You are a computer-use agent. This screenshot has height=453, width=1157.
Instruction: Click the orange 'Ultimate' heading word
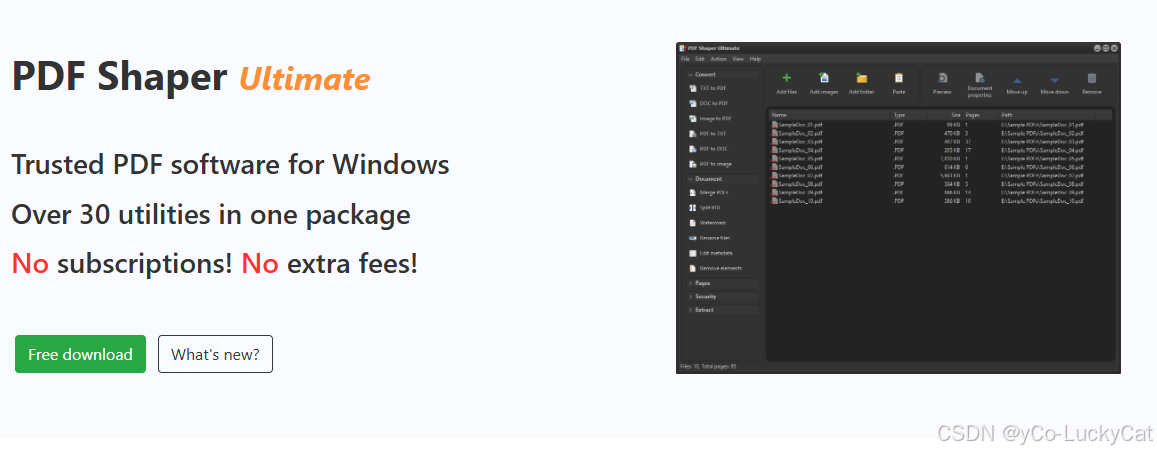coord(305,78)
